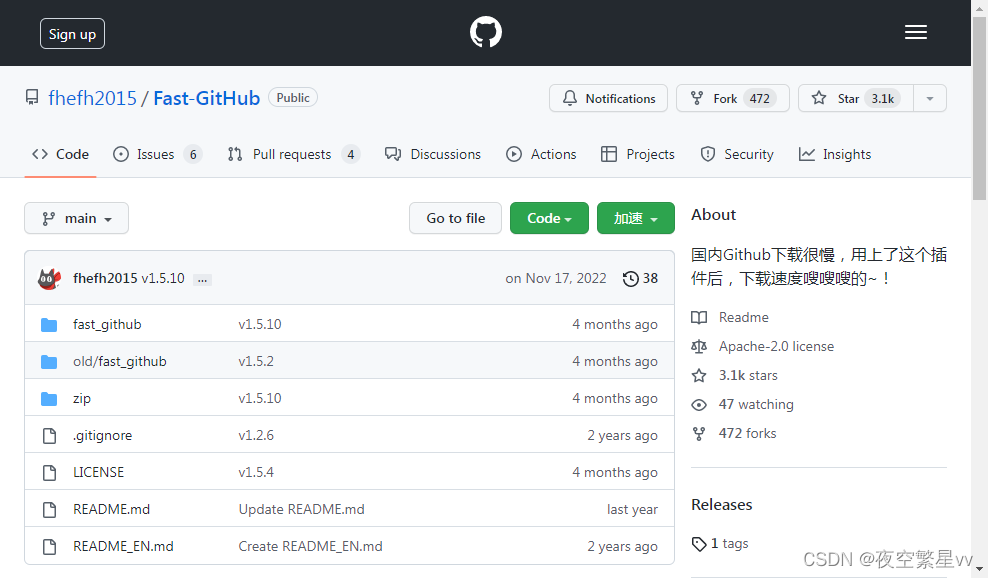Open the 1 tags link under Releases

pyautogui.click(x=730, y=543)
